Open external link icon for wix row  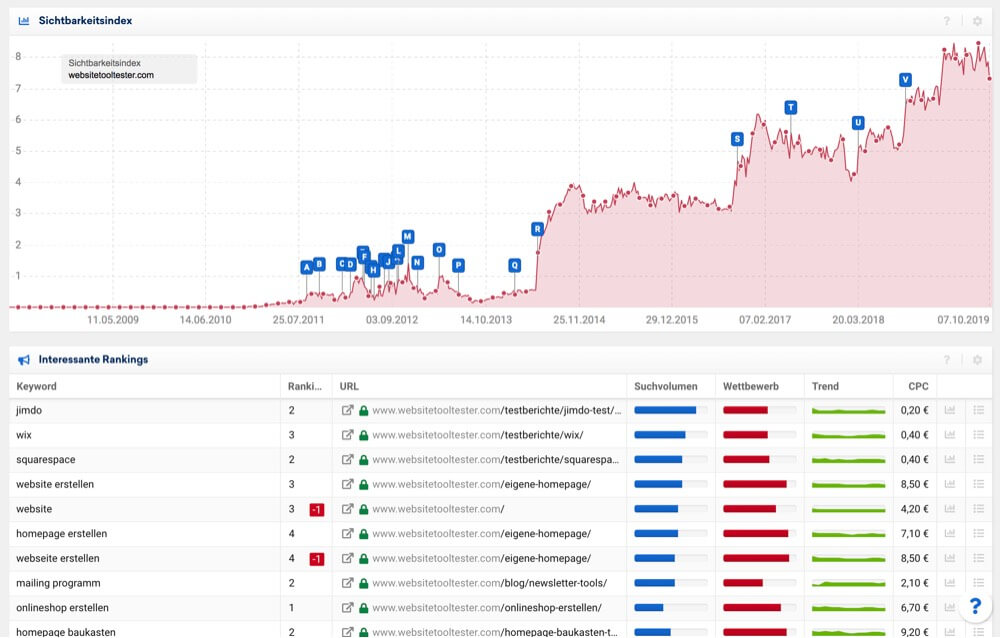[347, 435]
